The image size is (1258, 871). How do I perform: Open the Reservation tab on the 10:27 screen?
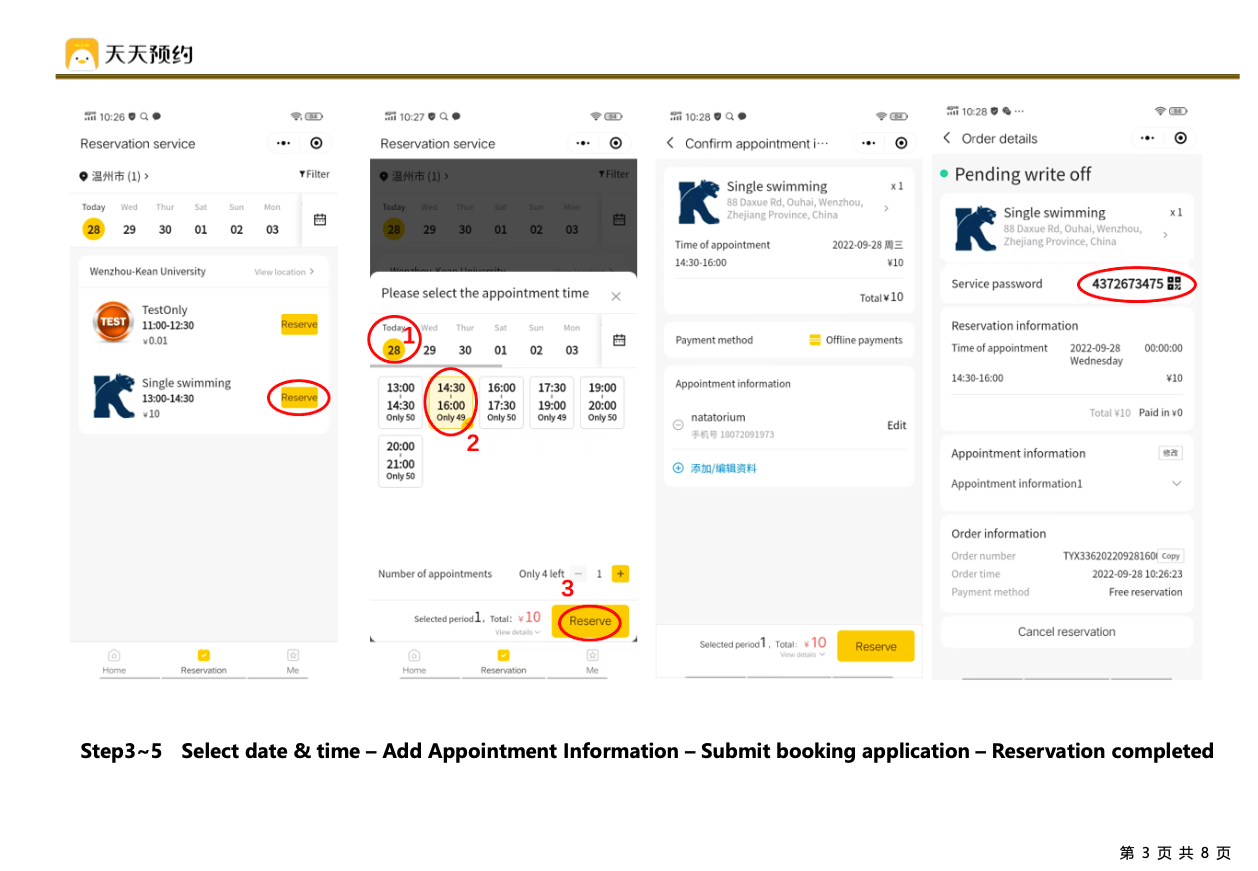pos(503,661)
